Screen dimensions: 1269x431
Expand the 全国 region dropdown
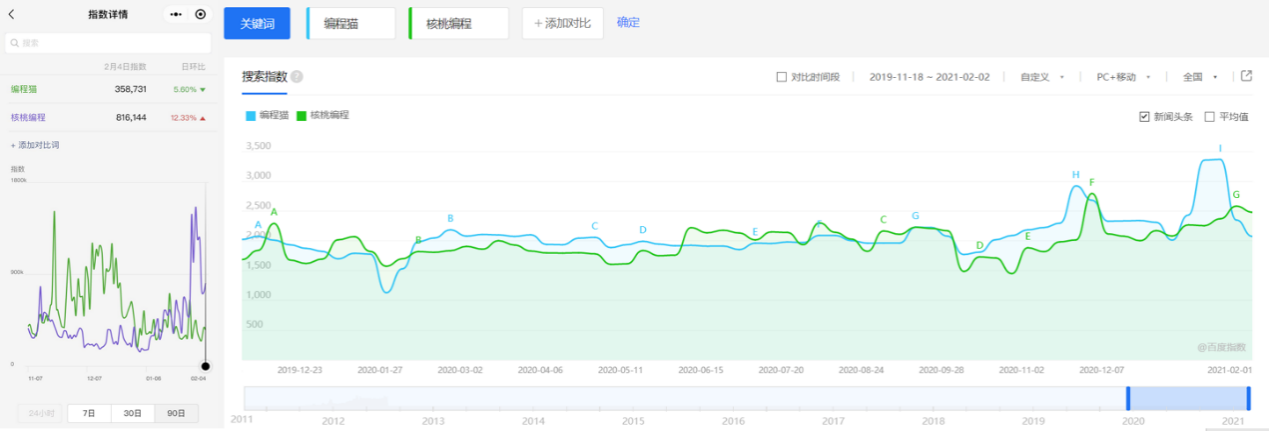point(1199,77)
